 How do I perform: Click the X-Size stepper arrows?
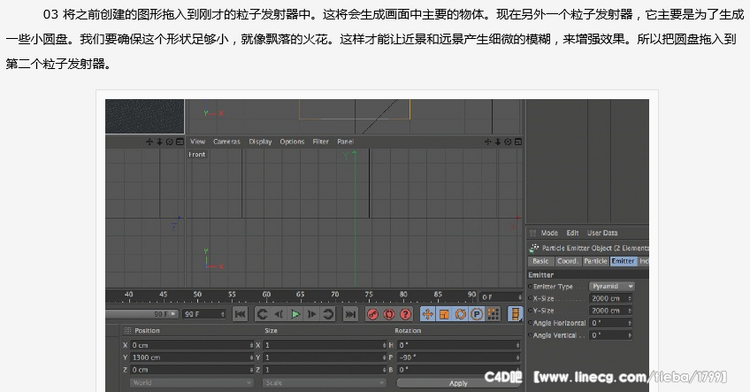pos(630,298)
